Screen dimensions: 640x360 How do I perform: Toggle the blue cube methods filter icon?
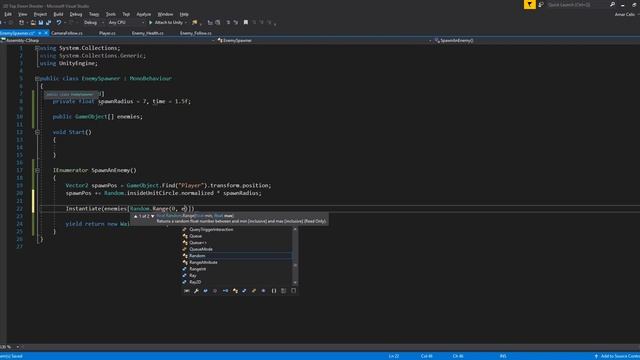tap(205, 291)
